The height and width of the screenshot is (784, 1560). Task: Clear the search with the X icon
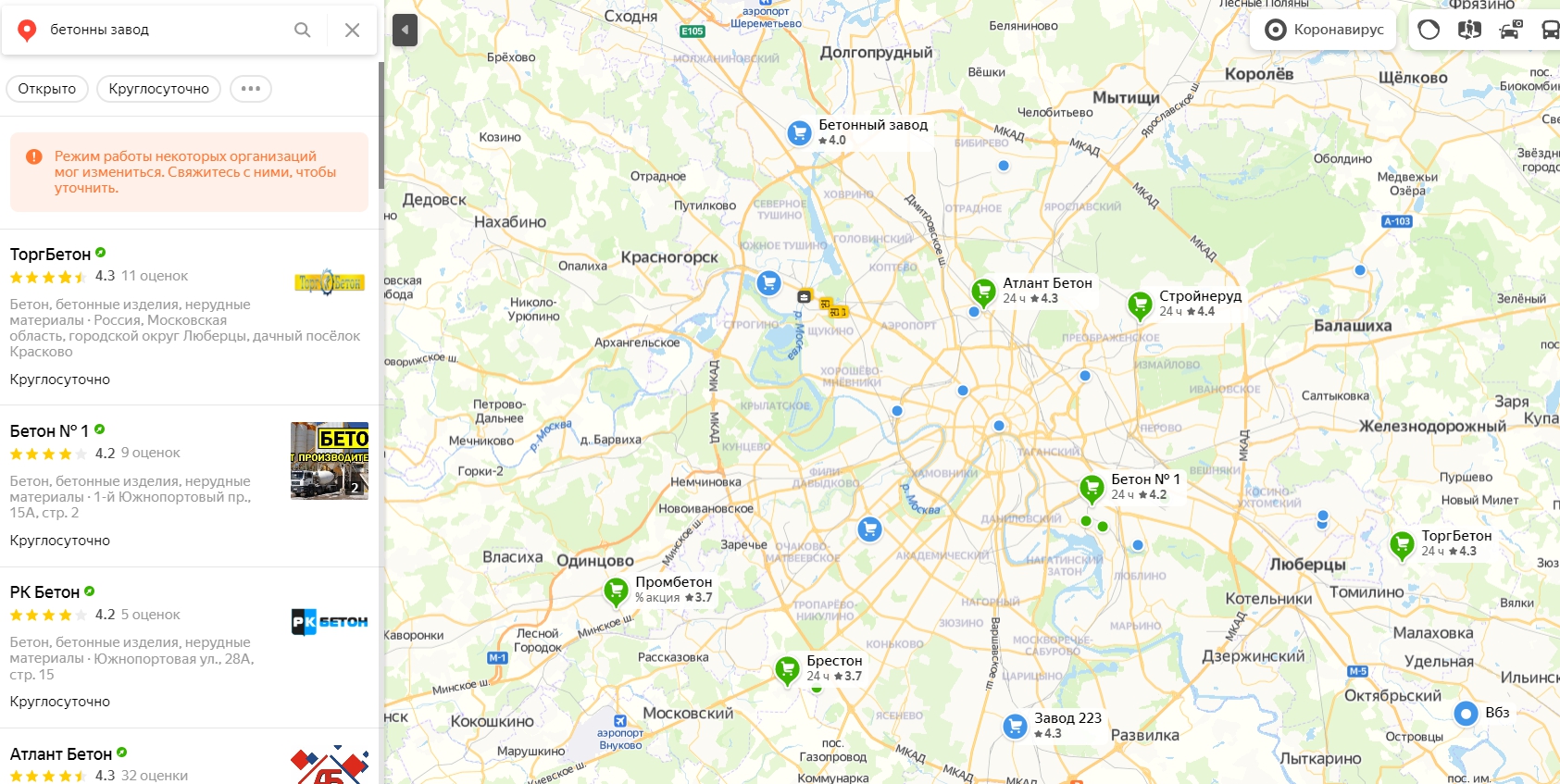pos(352,30)
